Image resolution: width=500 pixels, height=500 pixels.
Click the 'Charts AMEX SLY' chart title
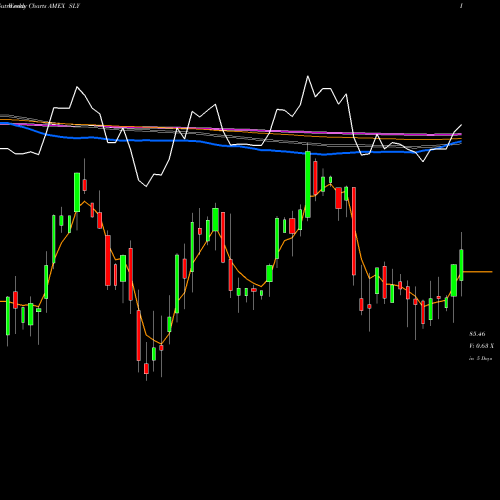[x=54, y=6]
